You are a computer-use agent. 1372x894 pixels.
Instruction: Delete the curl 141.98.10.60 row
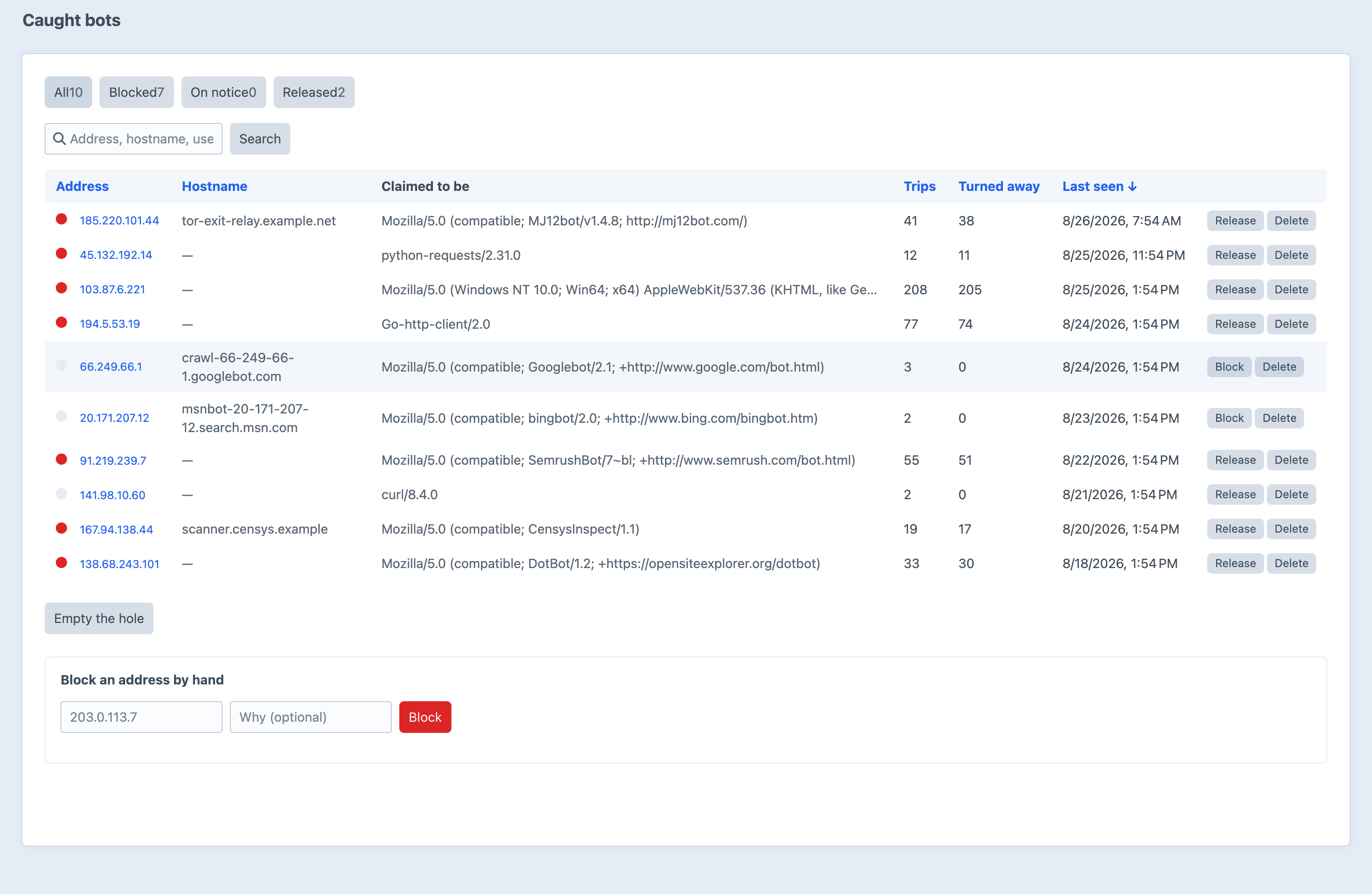[1291, 495]
